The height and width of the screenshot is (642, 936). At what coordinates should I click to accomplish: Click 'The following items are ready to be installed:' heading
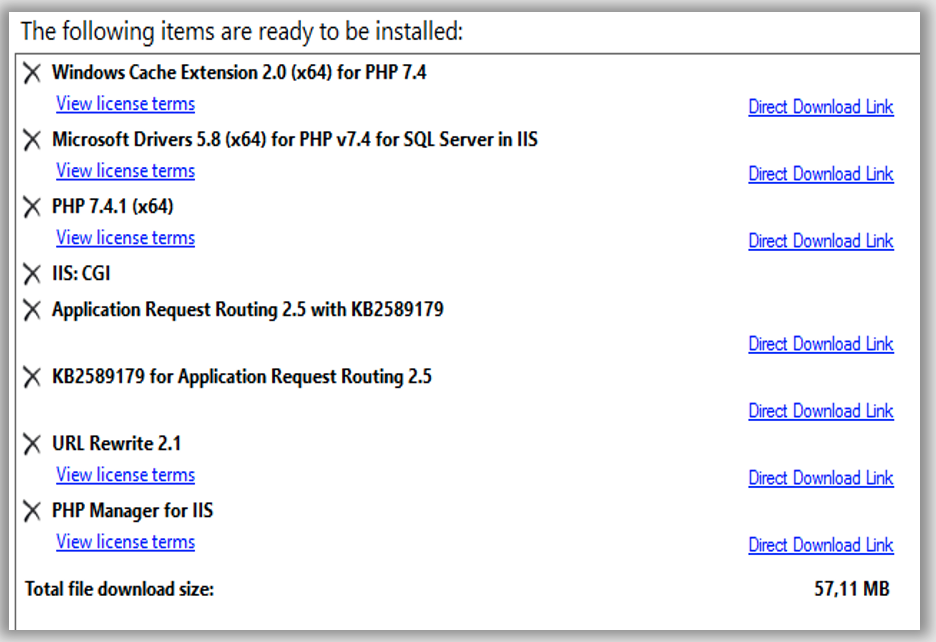point(242,32)
